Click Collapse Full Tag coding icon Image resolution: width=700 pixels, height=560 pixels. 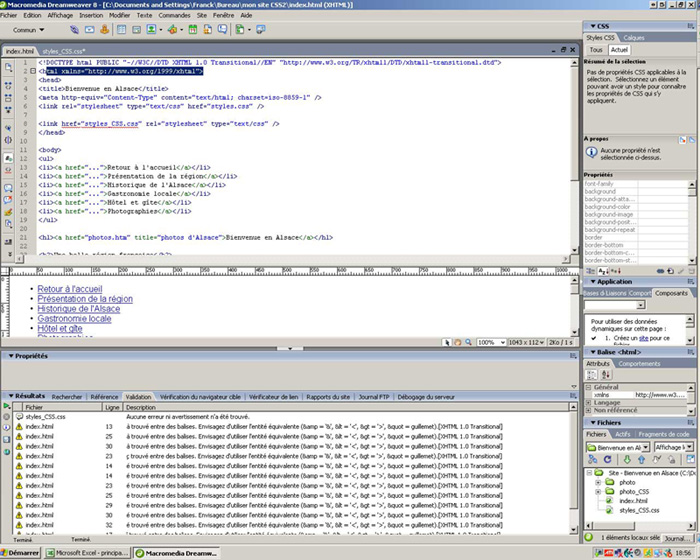8,86
